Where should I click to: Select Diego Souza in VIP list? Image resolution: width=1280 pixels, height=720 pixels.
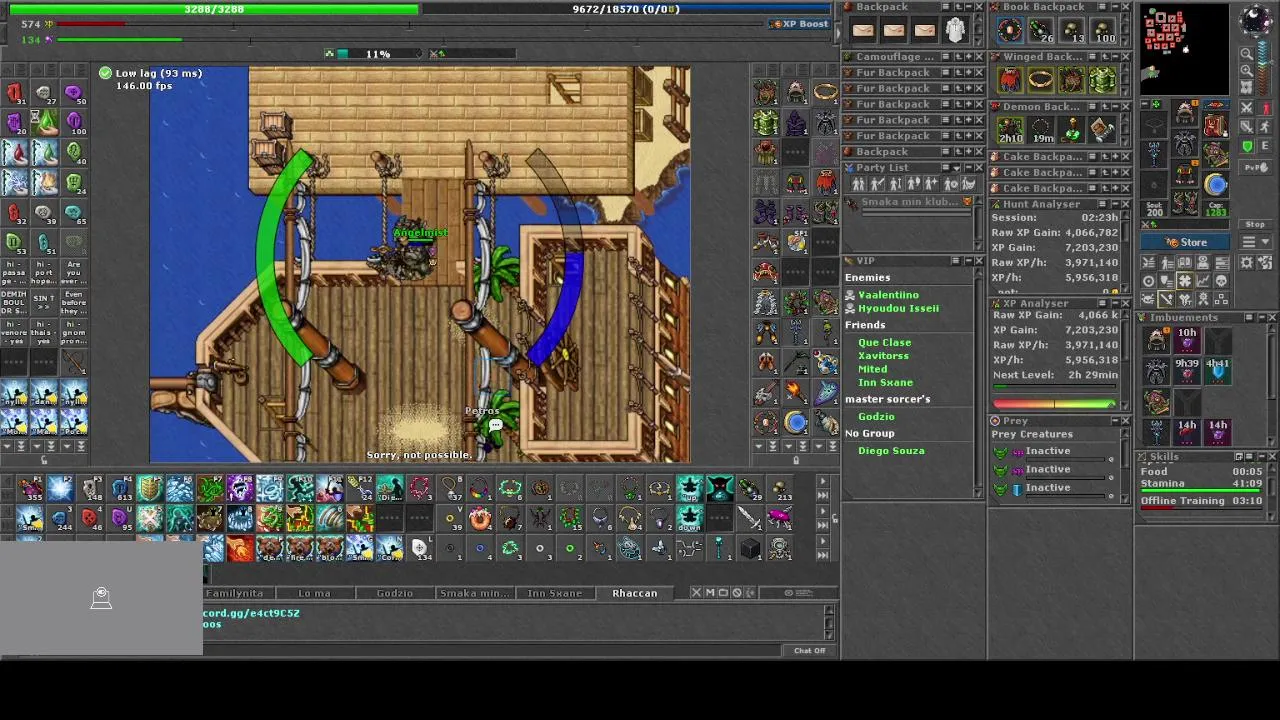[891, 450]
